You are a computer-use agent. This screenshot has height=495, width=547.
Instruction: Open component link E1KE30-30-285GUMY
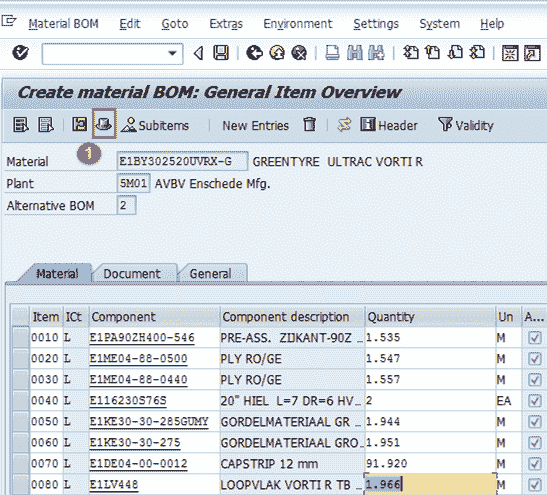click(149, 422)
